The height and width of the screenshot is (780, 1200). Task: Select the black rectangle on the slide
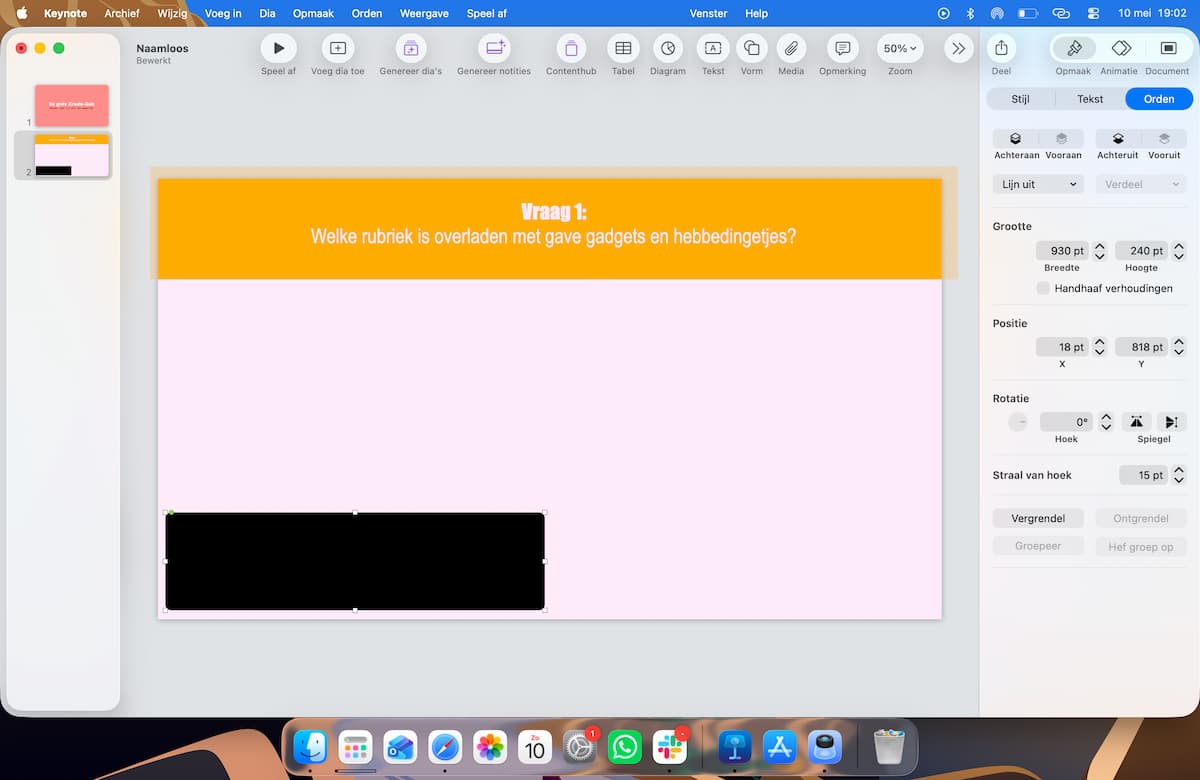[355, 561]
